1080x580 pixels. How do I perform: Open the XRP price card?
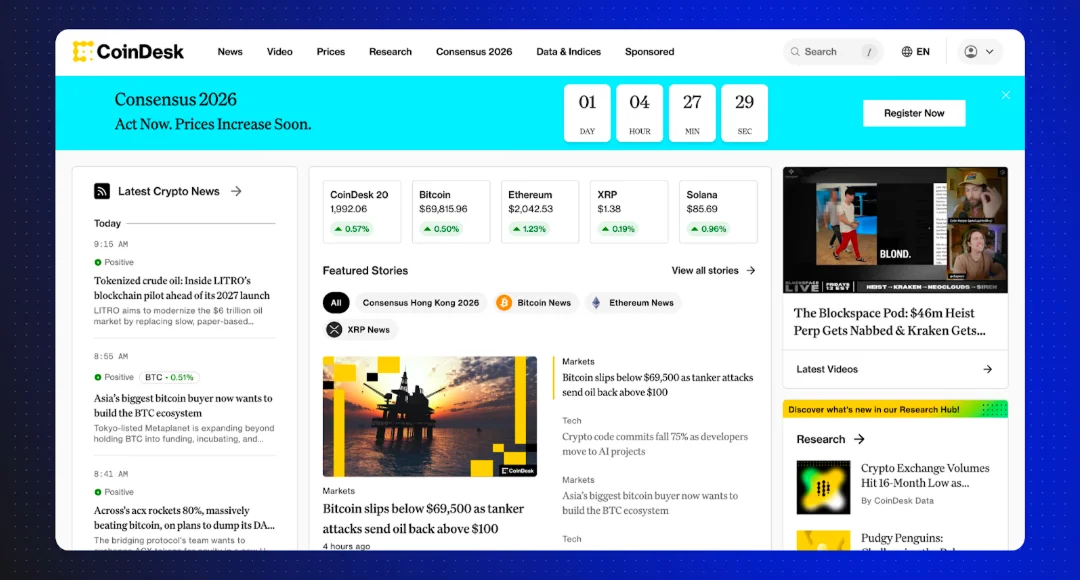629,211
